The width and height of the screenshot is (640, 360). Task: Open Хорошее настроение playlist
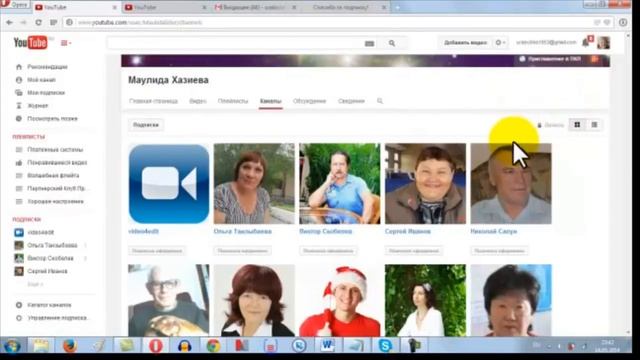coord(55,202)
